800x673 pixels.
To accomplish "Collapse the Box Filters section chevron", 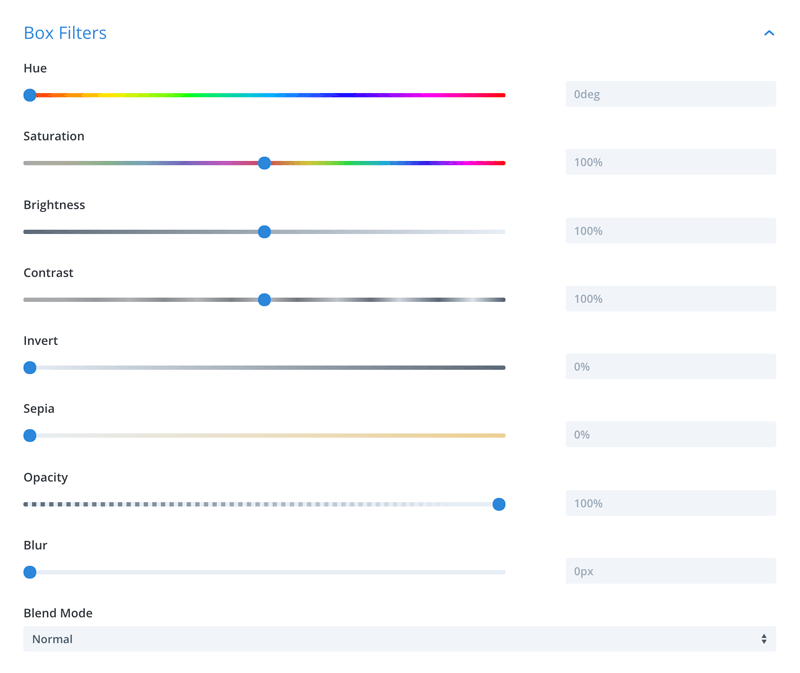I will point(769,33).
